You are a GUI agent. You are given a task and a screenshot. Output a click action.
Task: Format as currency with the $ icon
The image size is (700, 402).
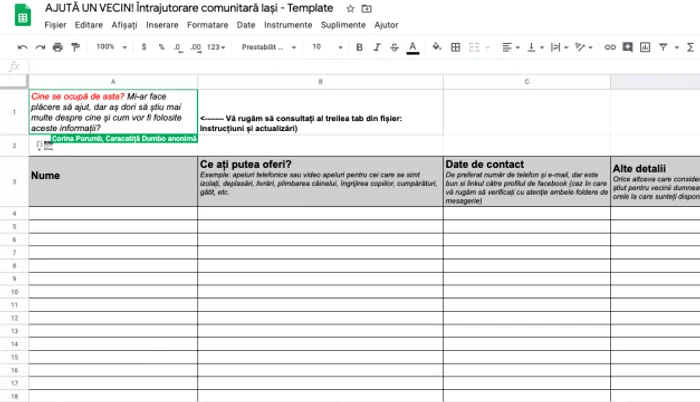[x=144, y=47]
